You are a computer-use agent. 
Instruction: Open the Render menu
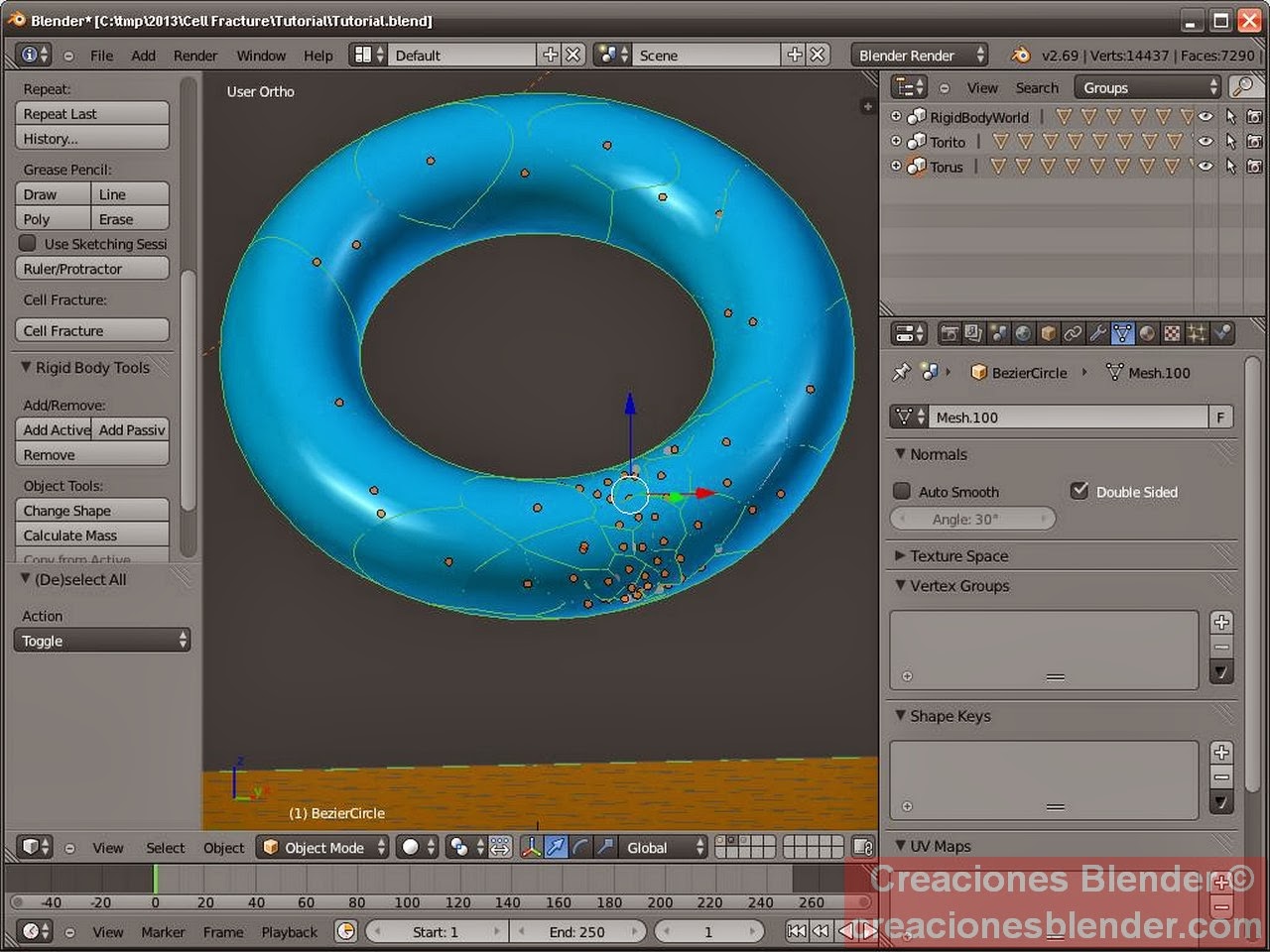tap(194, 55)
